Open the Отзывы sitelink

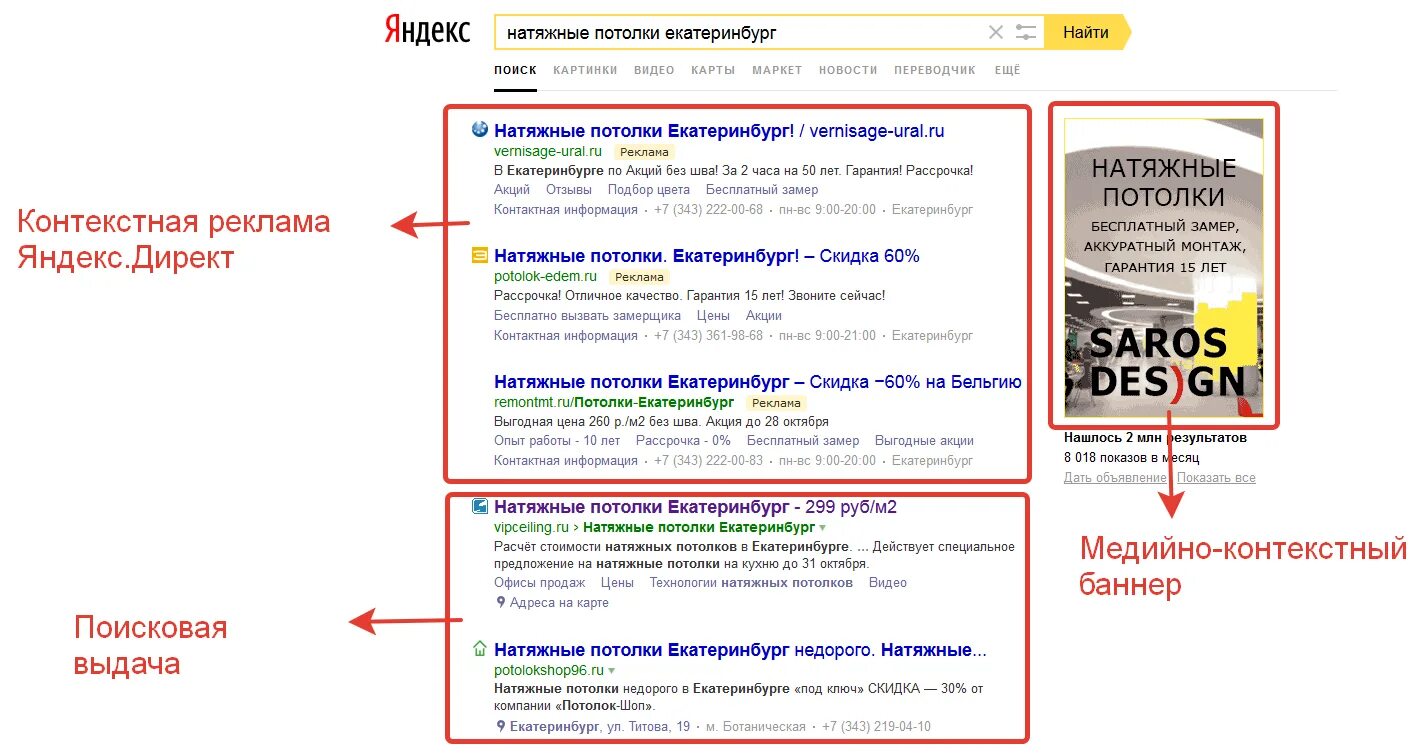(x=569, y=190)
